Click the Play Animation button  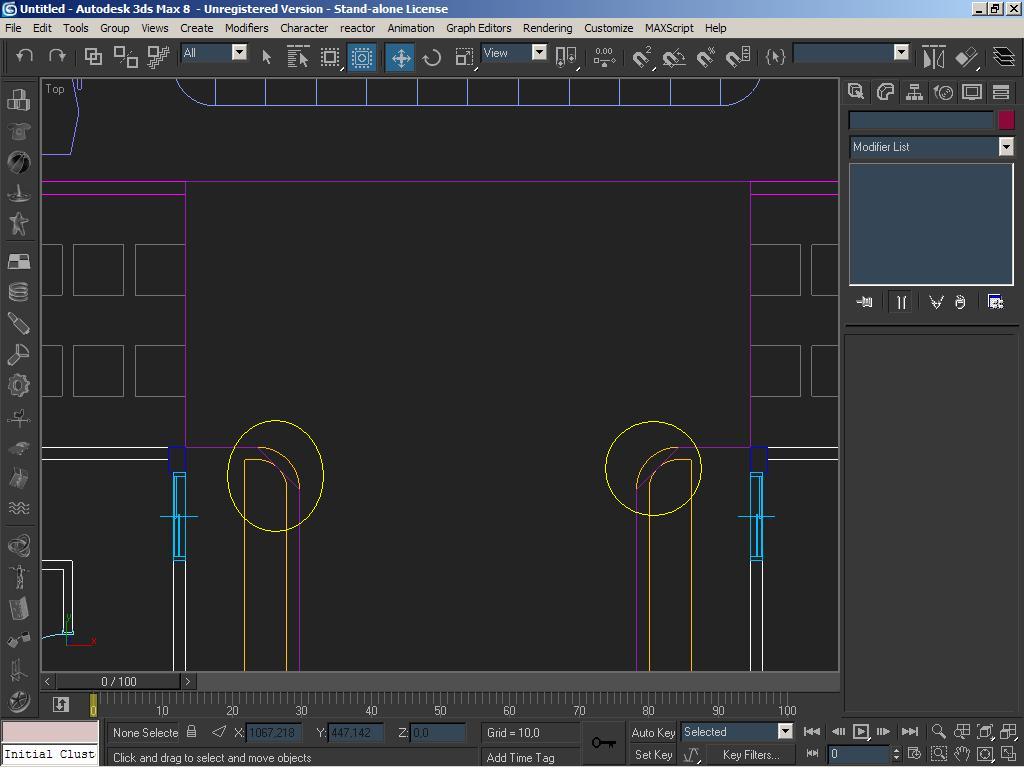coord(861,731)
